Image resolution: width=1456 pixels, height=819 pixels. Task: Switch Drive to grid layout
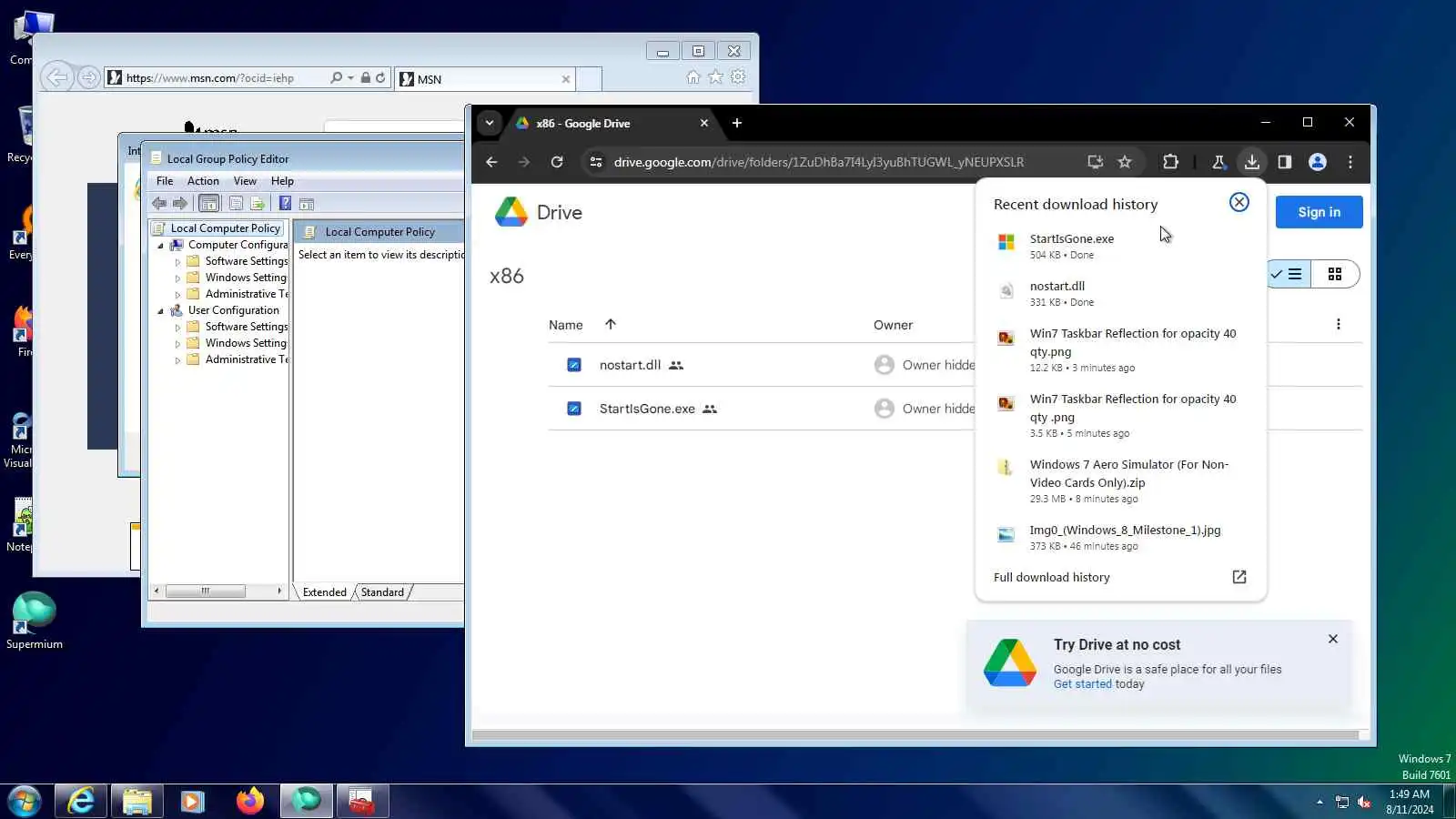click(x=1335, y=274)
